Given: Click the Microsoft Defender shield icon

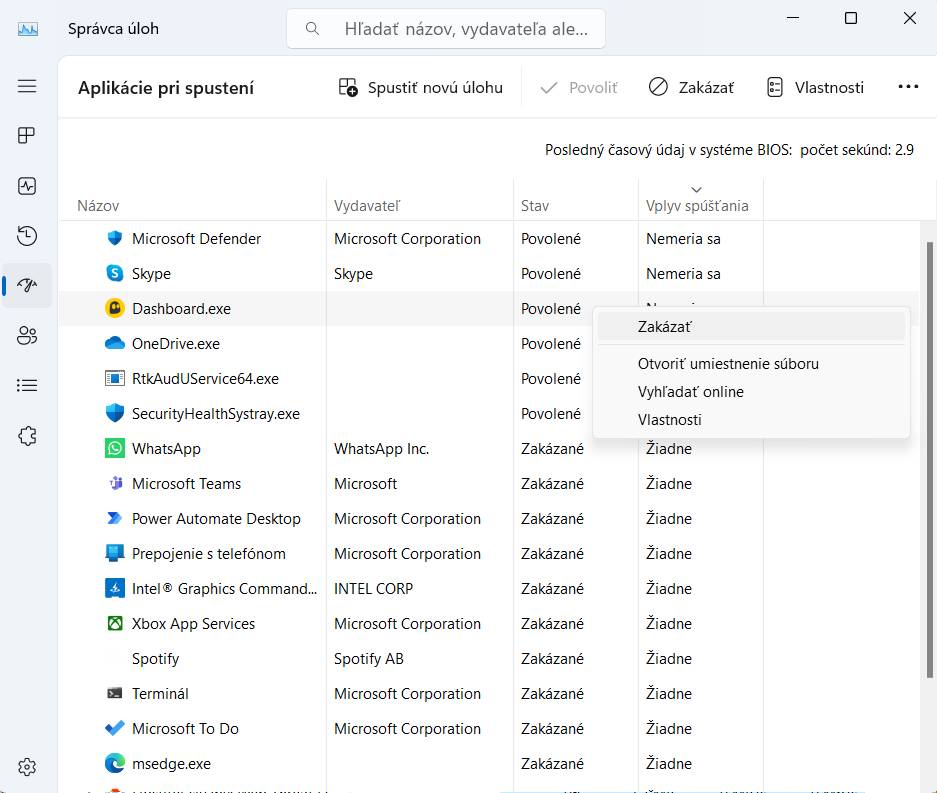Looking at the screenshot, I should 115,238.
